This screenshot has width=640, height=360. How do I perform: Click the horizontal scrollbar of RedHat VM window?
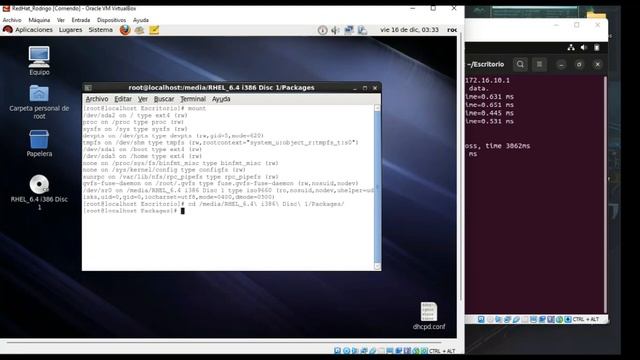pyautogui.click(x=224, y=343)
